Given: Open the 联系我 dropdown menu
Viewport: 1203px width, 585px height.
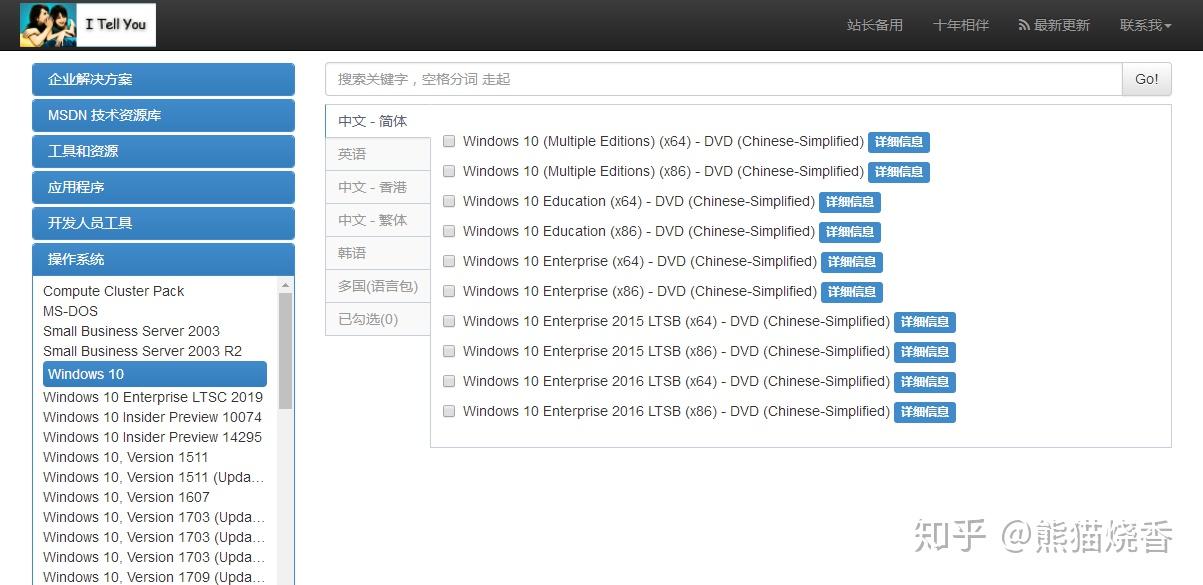Looking at the screenshot, I should [1145, 25].
